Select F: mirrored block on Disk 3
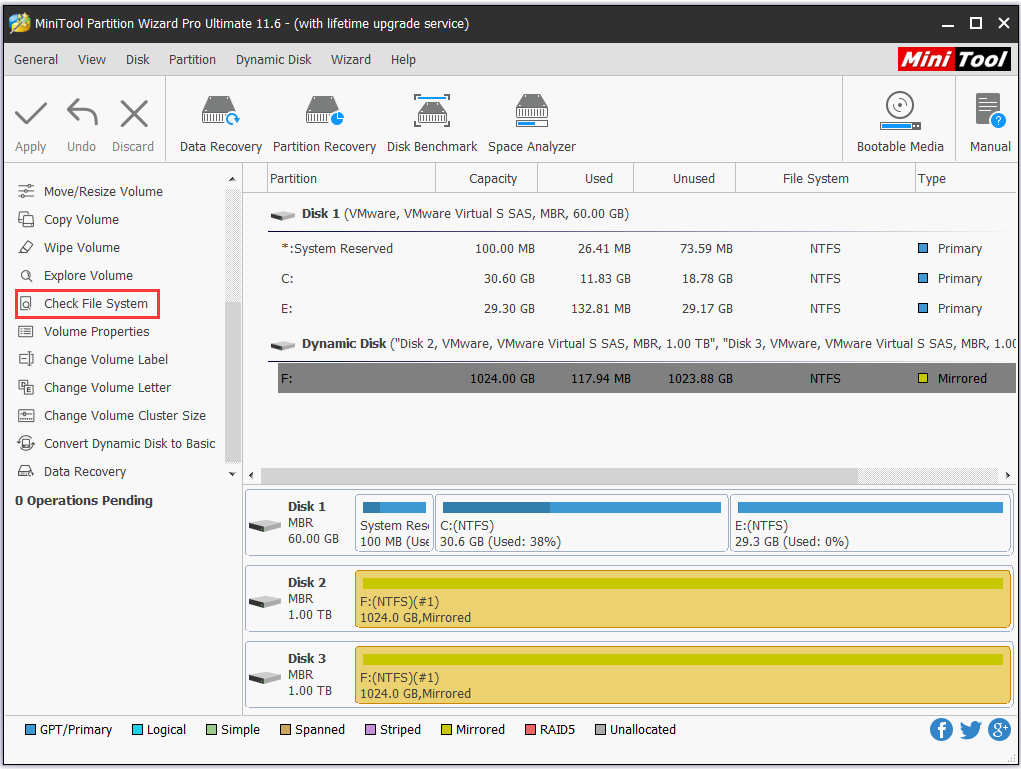1021x769 pixels. click(x=682, y=675)
